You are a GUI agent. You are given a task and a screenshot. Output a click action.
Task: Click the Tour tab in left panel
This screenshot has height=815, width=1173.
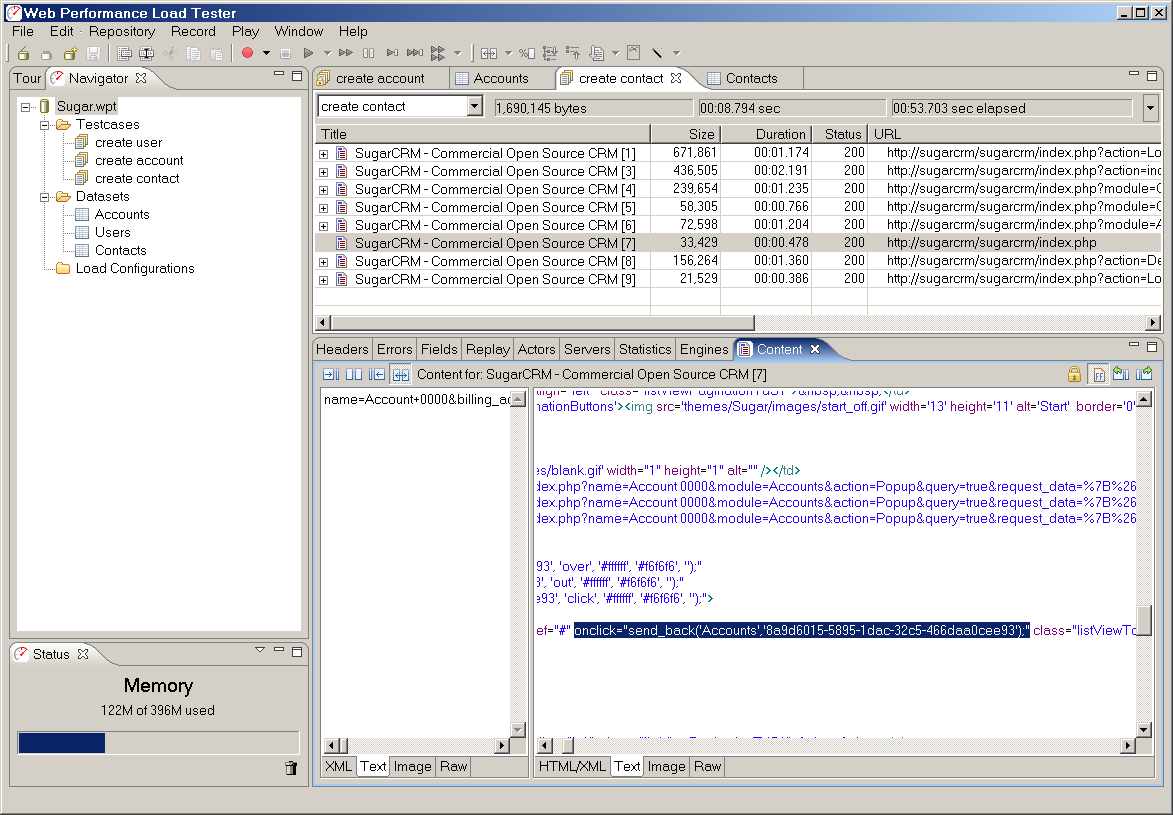(x=28, y=79)
